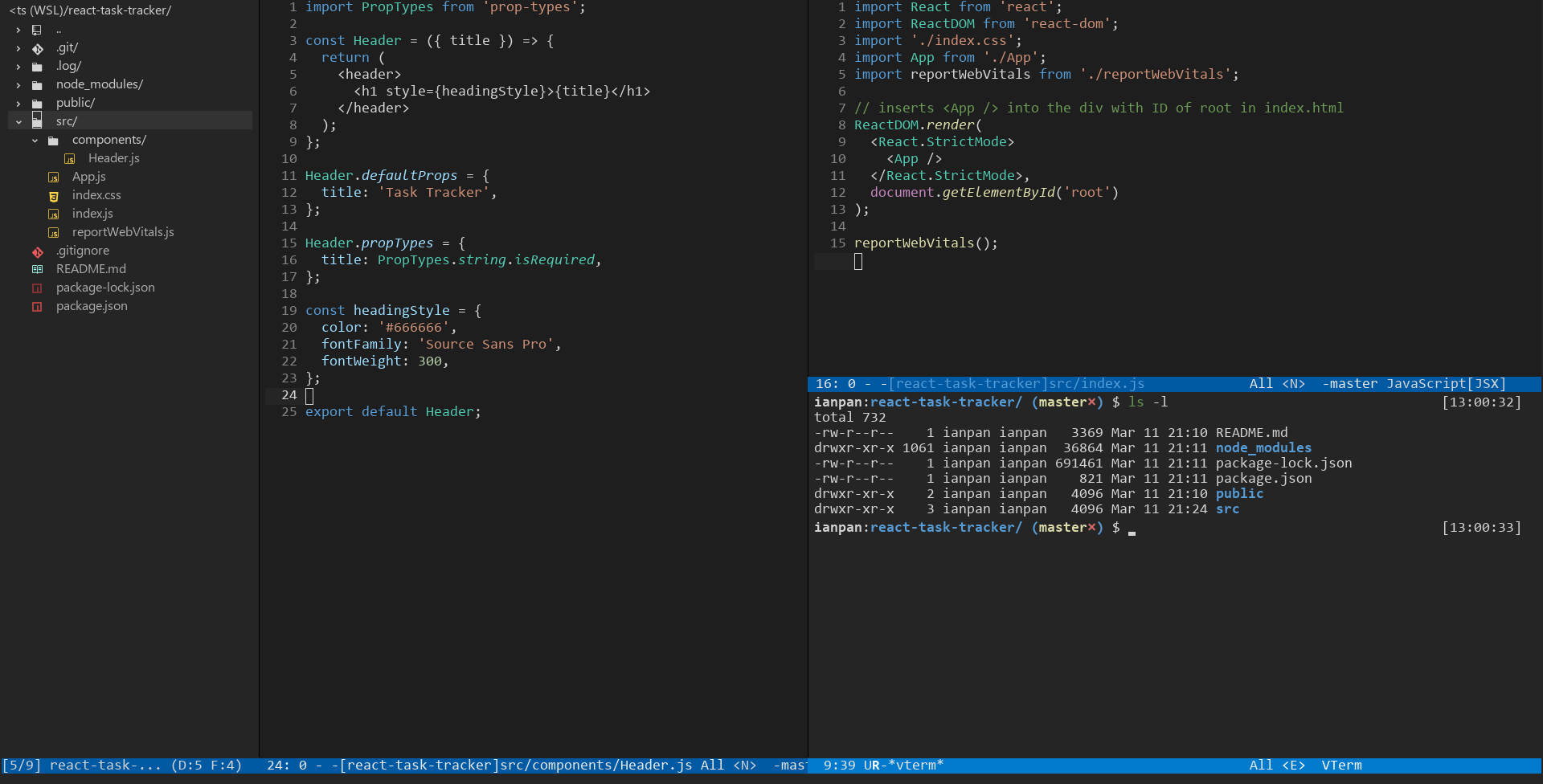Click 'total 732' in the terminal output
This screenshot has height=784, width=1543.
tap(849, 418)
